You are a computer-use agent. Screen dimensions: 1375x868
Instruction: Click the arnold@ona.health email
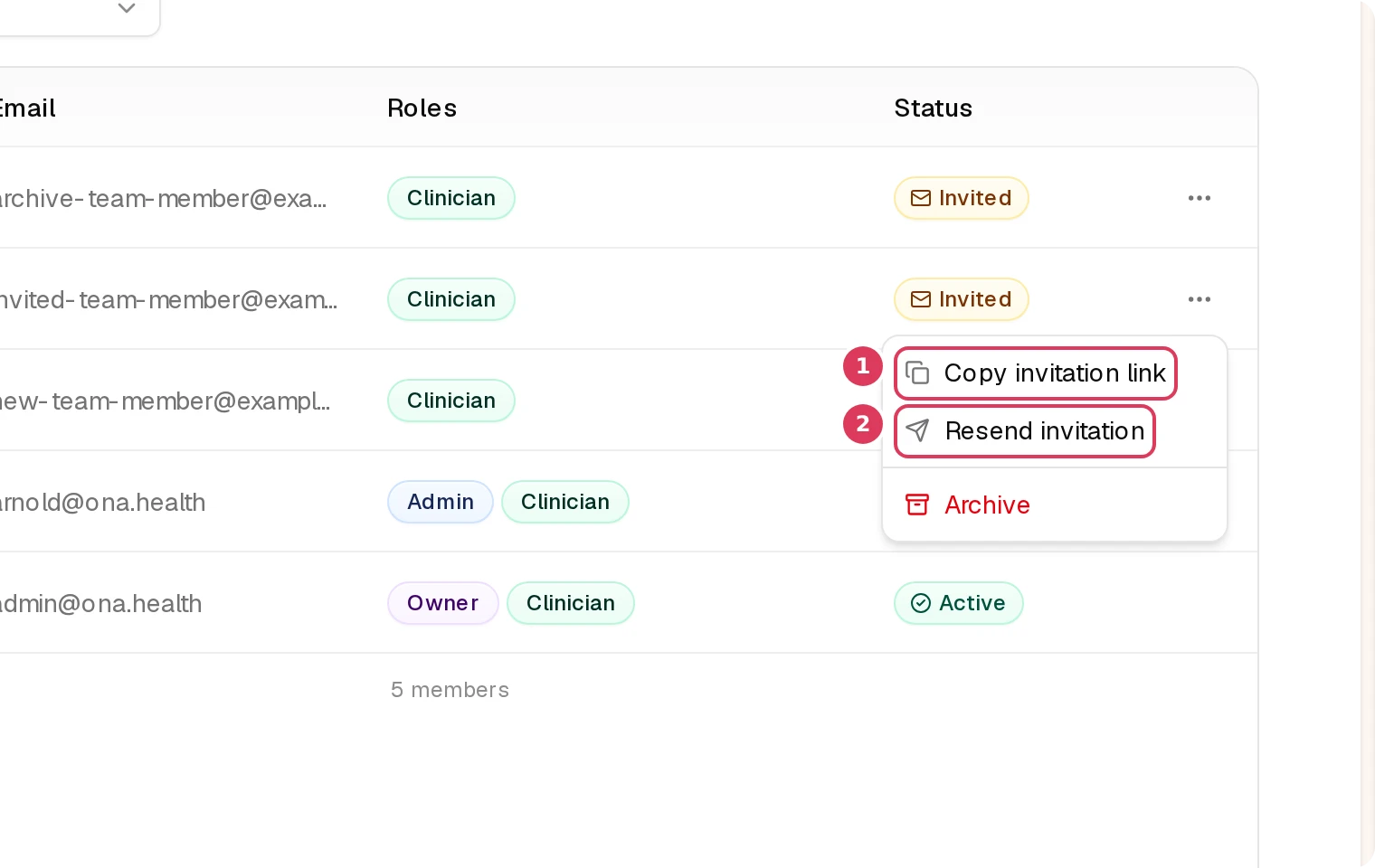tap(102, 502)
